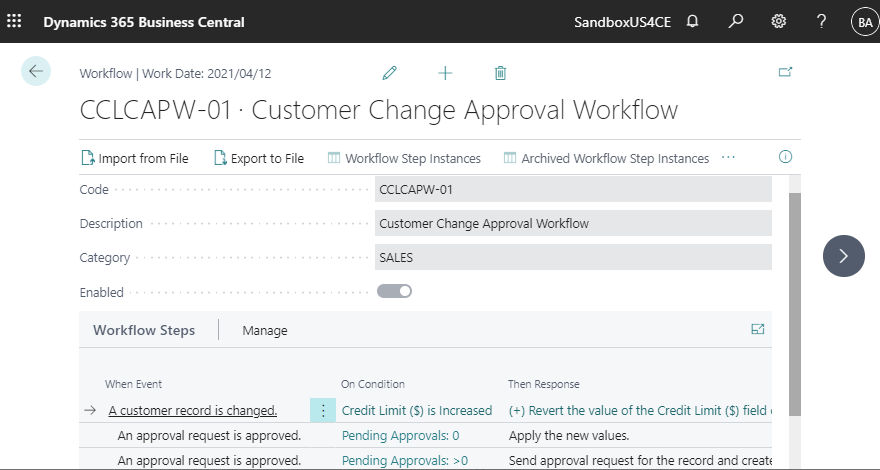This screenshot has width=880, height=470.
Task: Show FactBox information icon
Action: (785, 157)
